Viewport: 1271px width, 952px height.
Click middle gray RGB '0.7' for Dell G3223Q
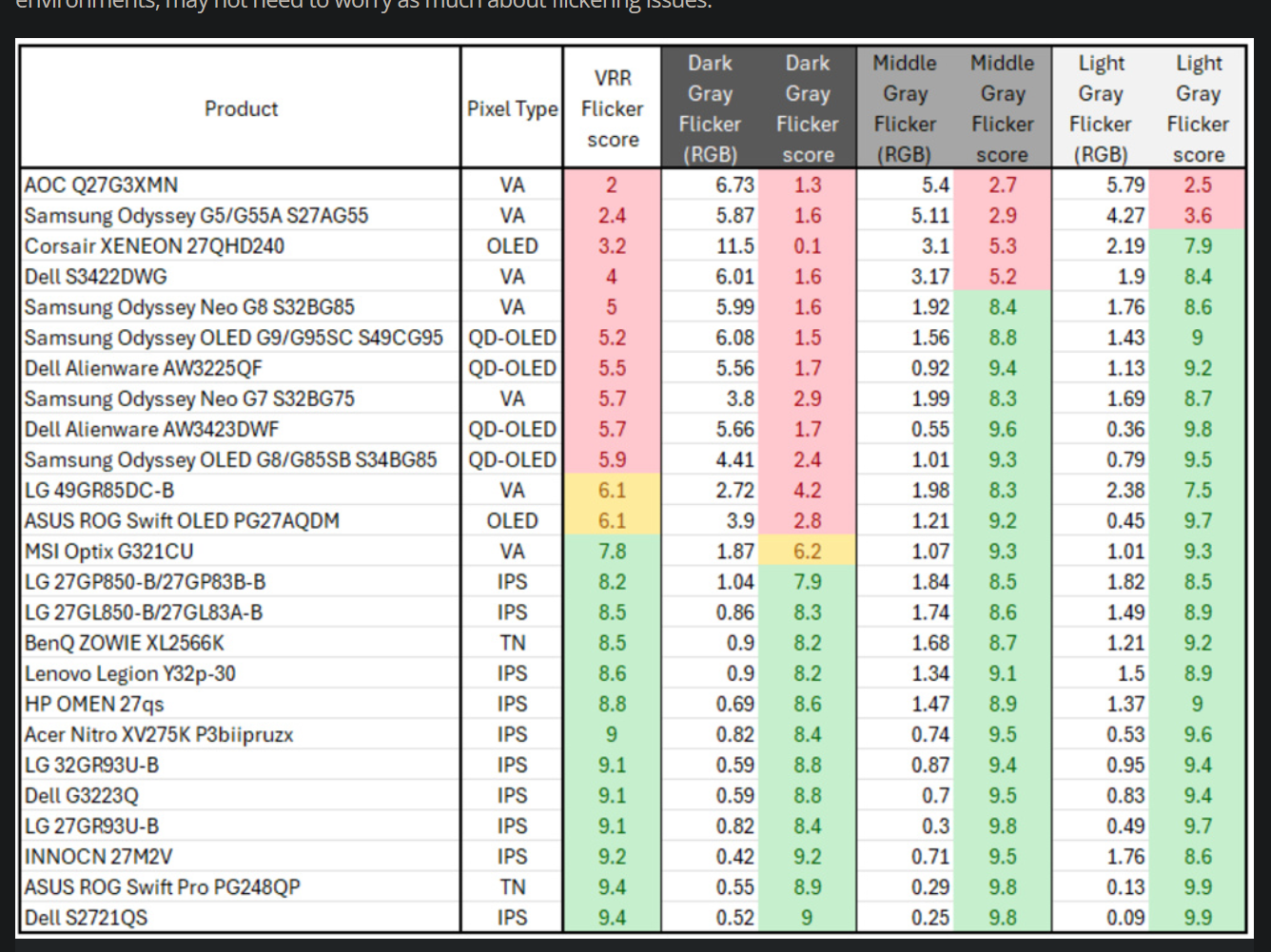pos(935,795)
